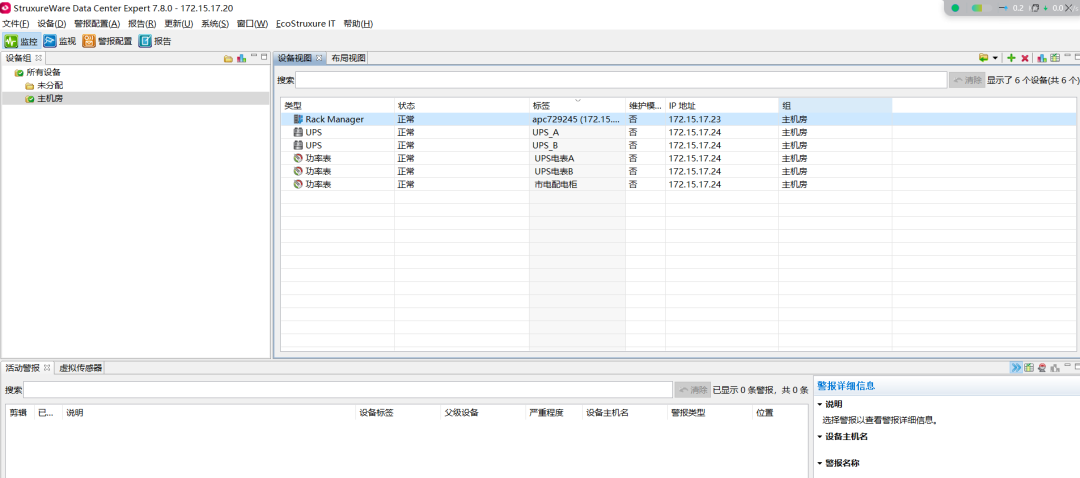This screenshot has width=1080, height=478.
Task: Select the 所有设备 tree node
Action: [x=43, y=72]
